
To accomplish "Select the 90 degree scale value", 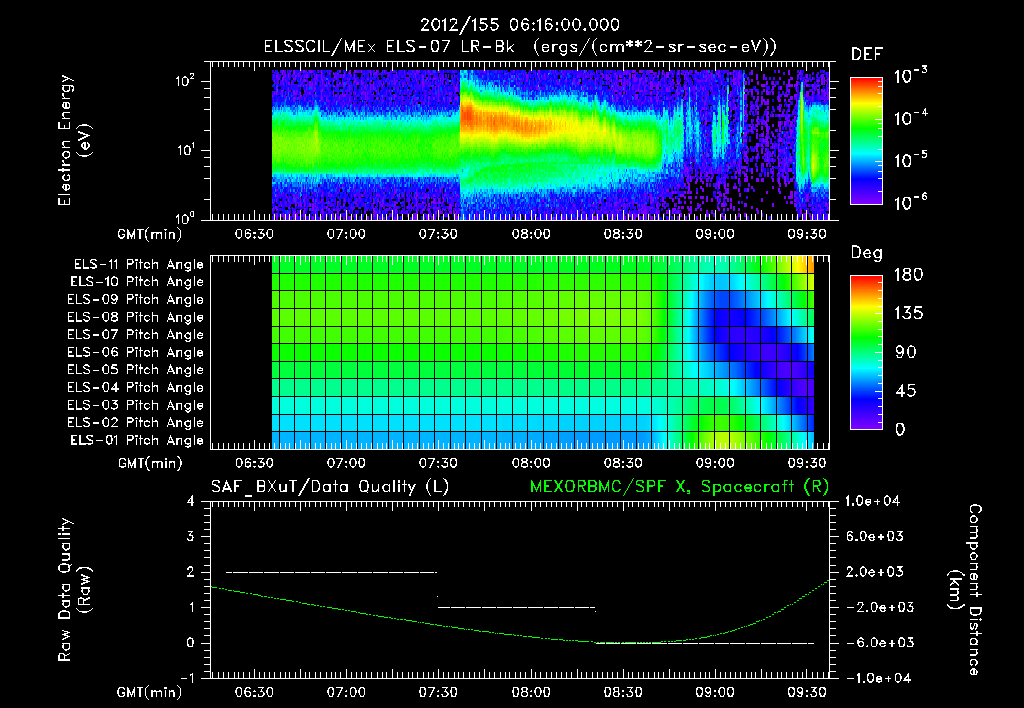I will tap(906, 352).
